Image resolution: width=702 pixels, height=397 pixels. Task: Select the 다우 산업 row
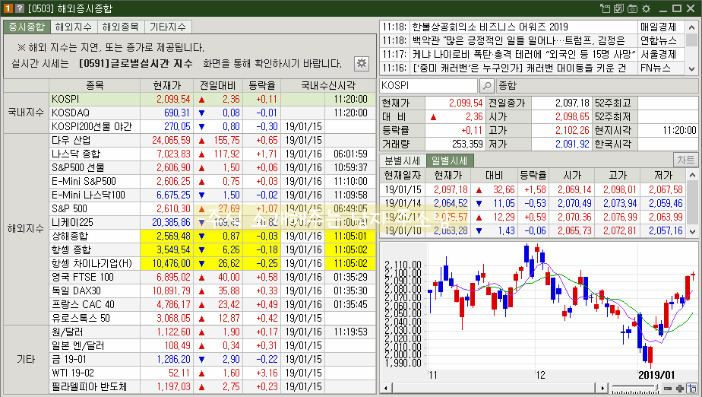(x=212, y=141)
